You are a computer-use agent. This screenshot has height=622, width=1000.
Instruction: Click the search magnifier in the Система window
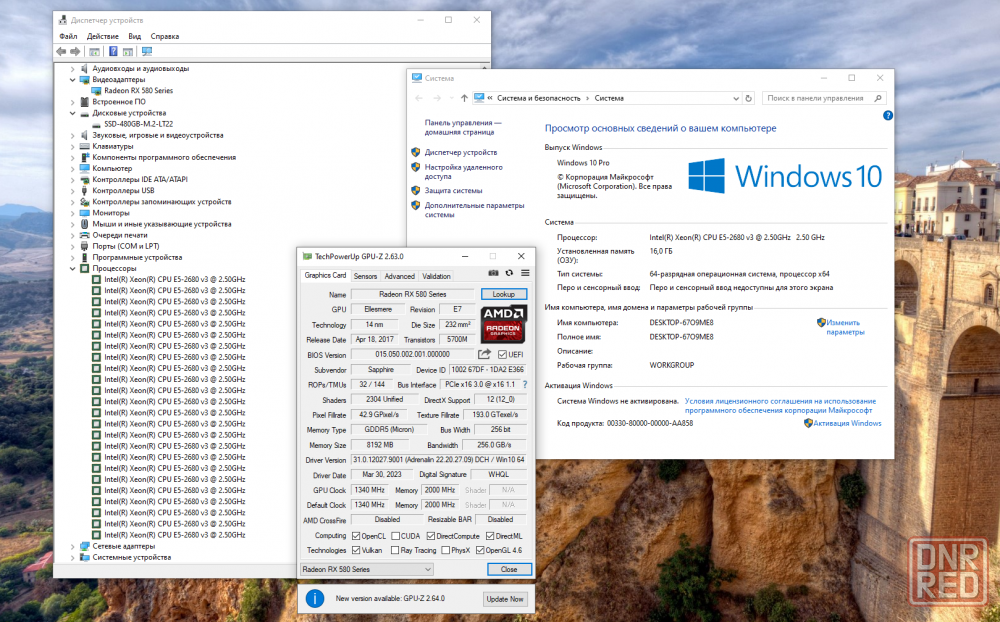click(878, 98)
